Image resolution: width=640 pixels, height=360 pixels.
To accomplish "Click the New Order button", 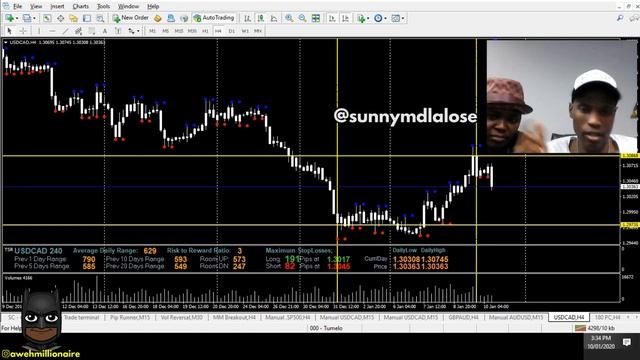I will 131,18.
